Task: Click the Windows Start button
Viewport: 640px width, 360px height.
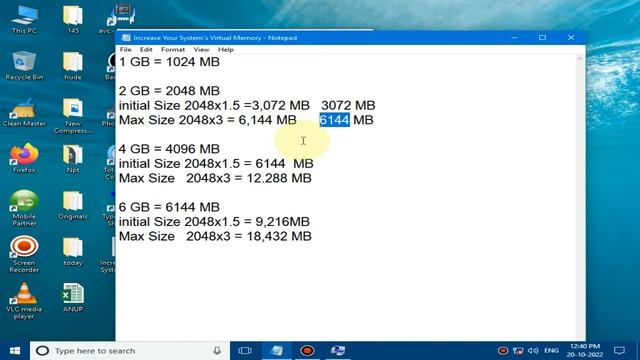Action: (15, 351)
